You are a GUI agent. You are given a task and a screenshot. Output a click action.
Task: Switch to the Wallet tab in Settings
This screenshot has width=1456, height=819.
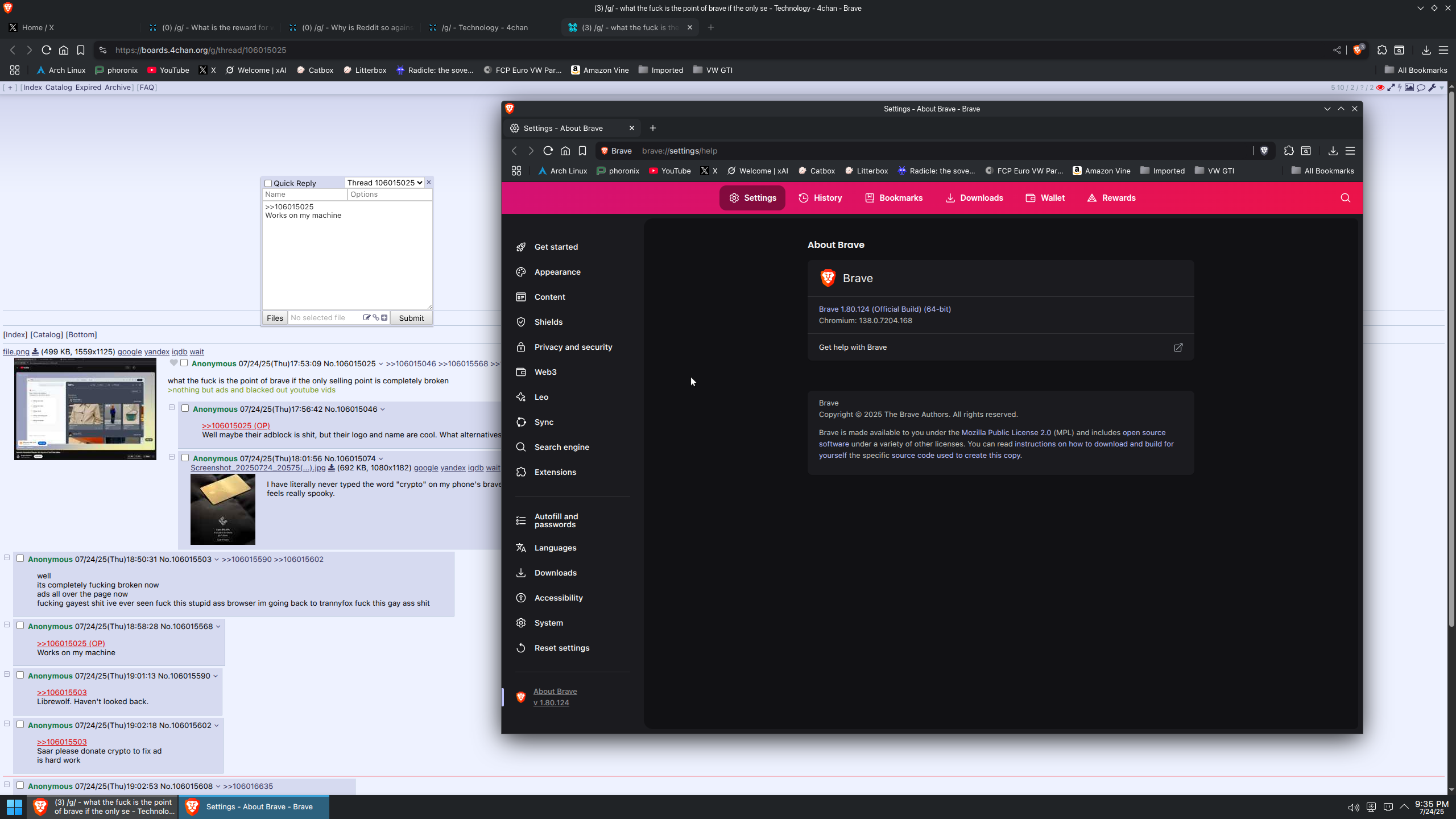tap(1045, 198)
